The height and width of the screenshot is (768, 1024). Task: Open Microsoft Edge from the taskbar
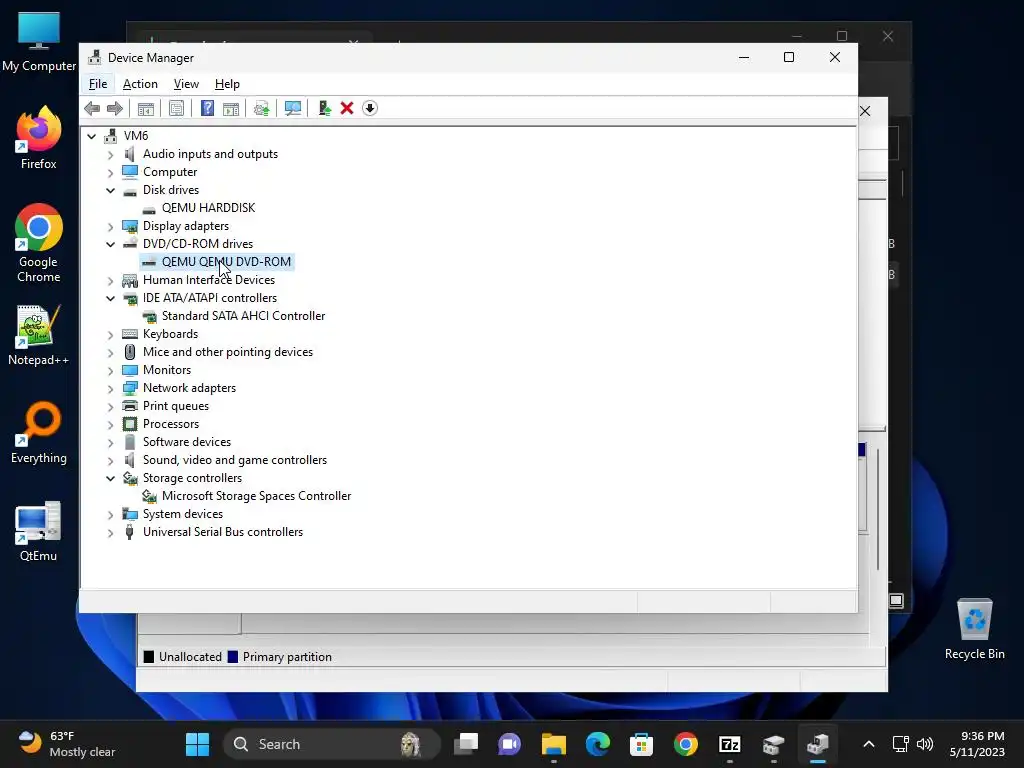(598, 744)
